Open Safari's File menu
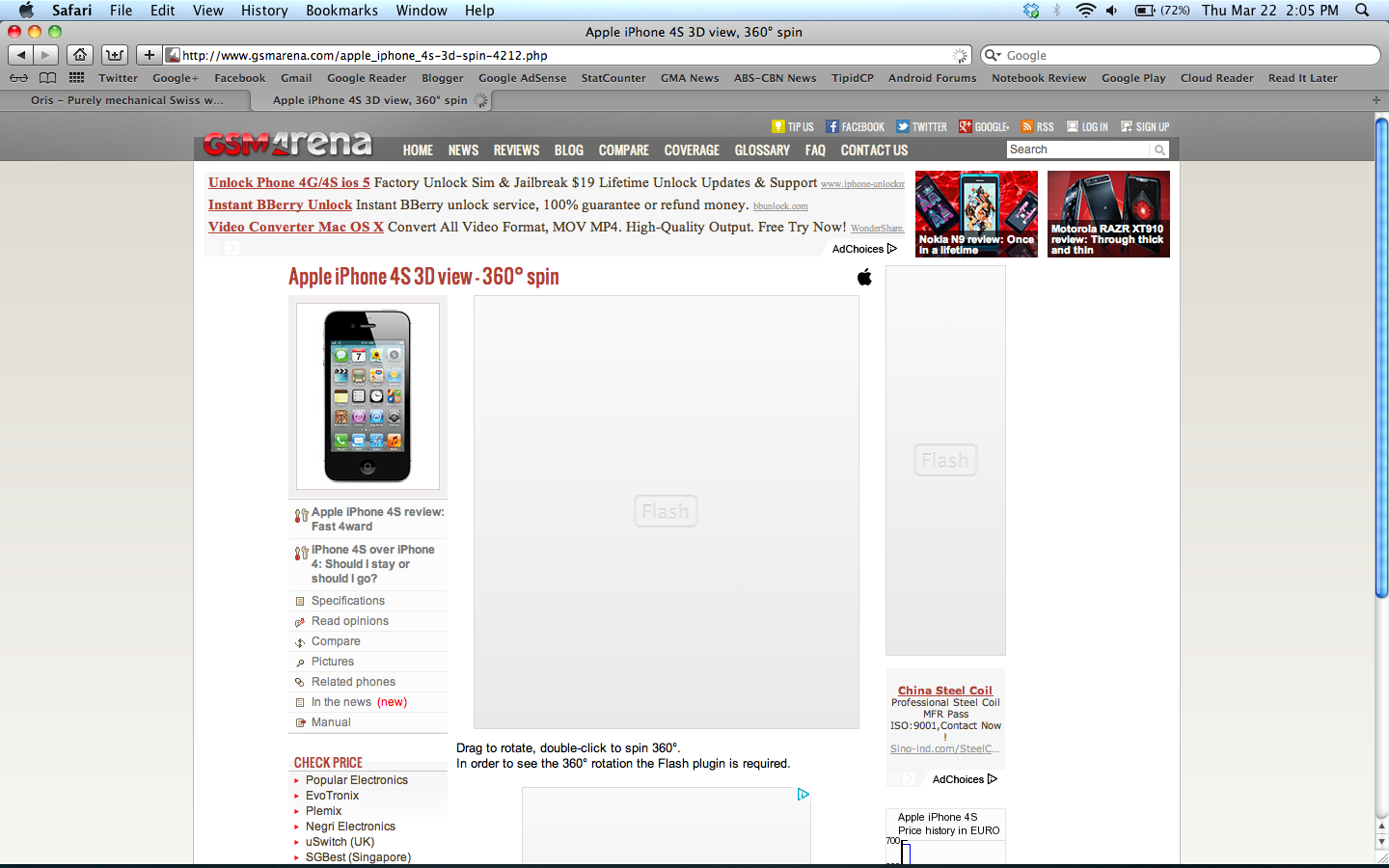1389x868 pixels. (121, 11)
